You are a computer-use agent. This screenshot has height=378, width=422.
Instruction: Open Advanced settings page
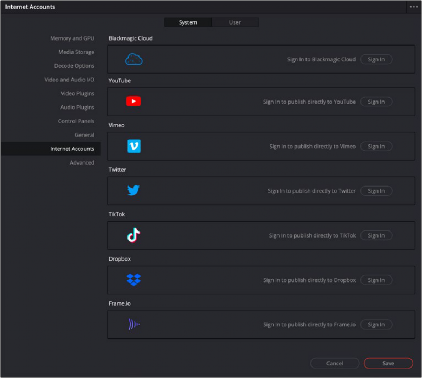[82, 163]
